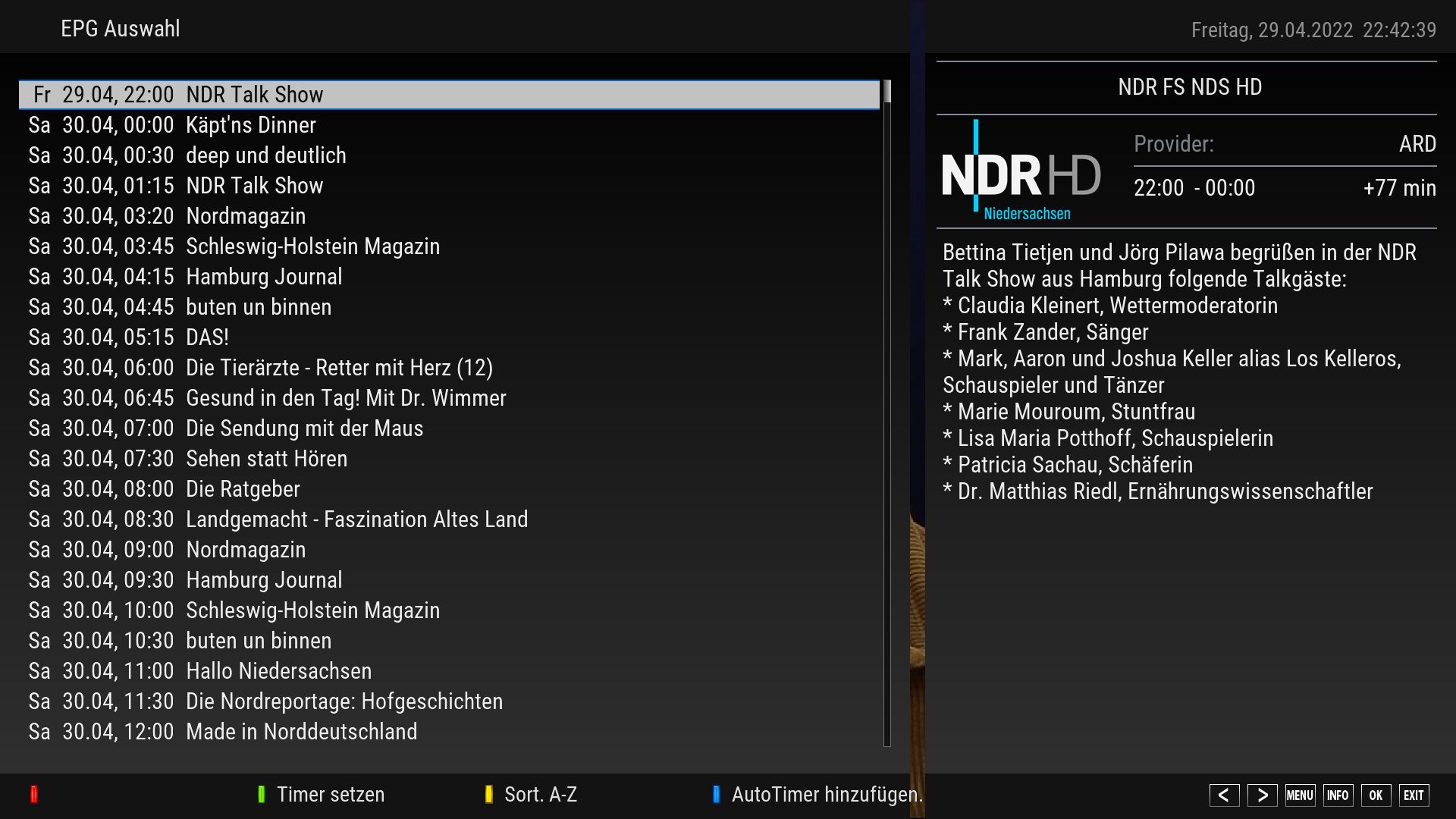Select Made in Norddeutschland entry
The image size is (1456, 819).
301,732
